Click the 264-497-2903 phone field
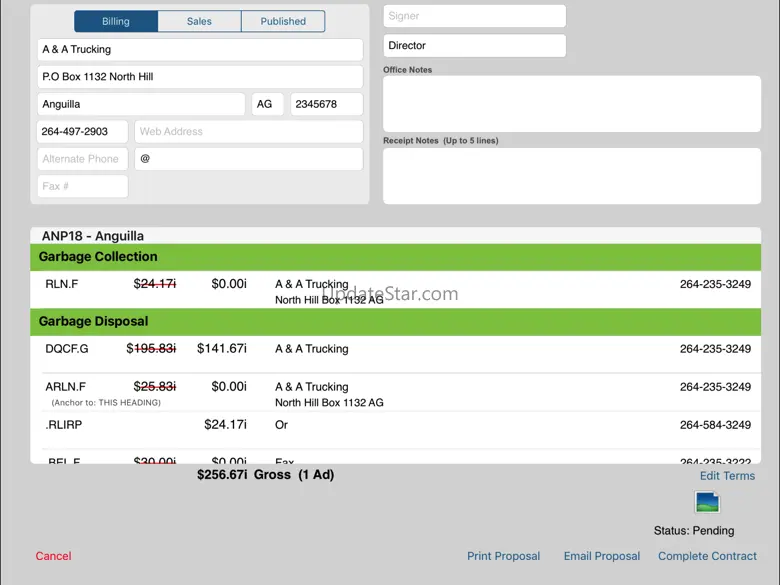The image size is (780, 585). 83,132
